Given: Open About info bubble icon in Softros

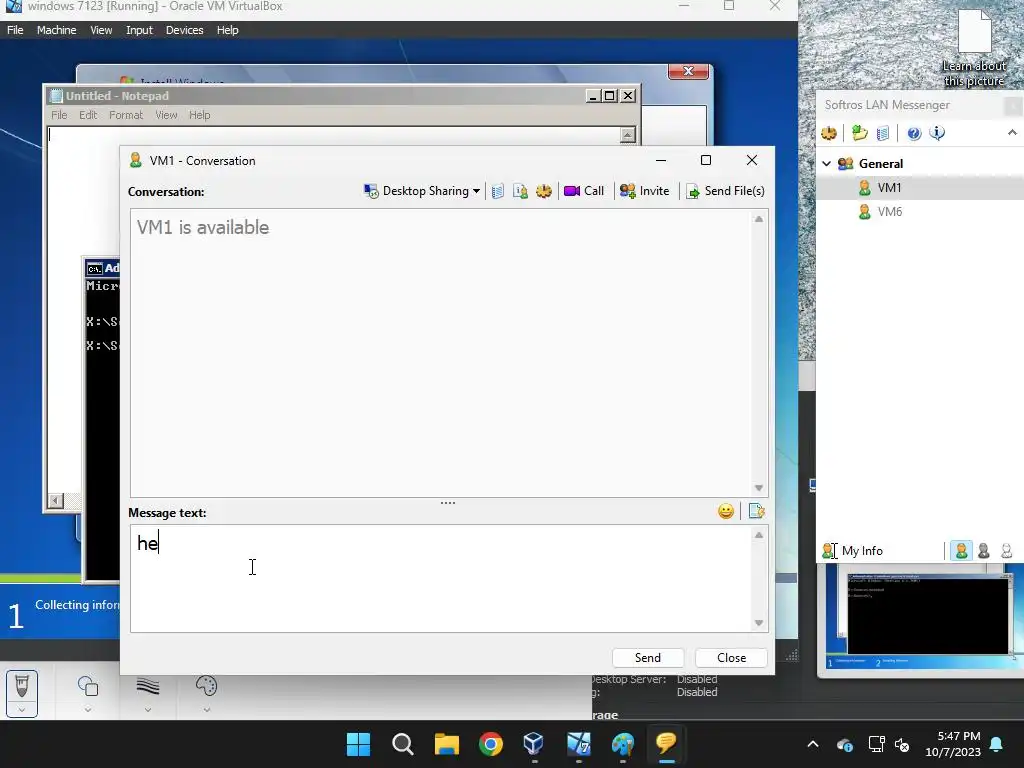Looking at the screenshot, I should 937,133.
